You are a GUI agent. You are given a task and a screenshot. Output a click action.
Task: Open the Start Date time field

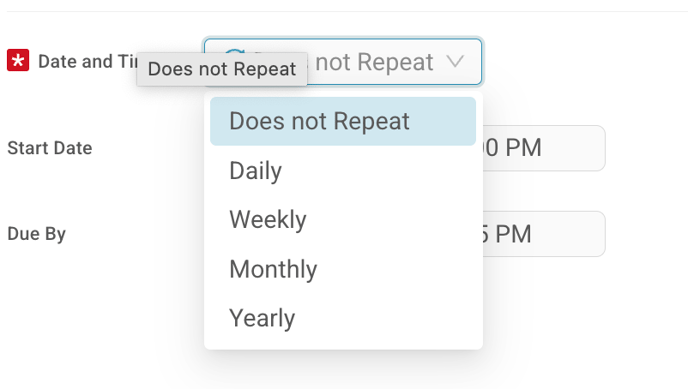pos(544,148)
